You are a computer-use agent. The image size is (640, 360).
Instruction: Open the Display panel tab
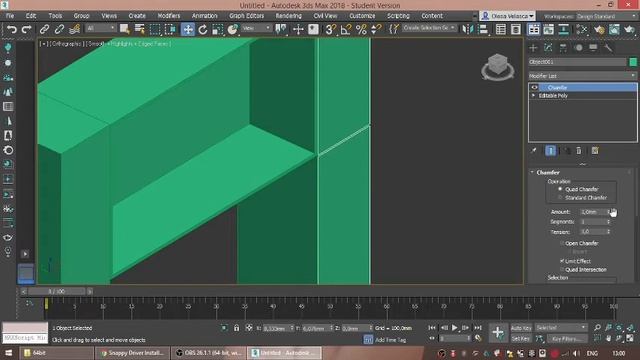coord(593,48)
